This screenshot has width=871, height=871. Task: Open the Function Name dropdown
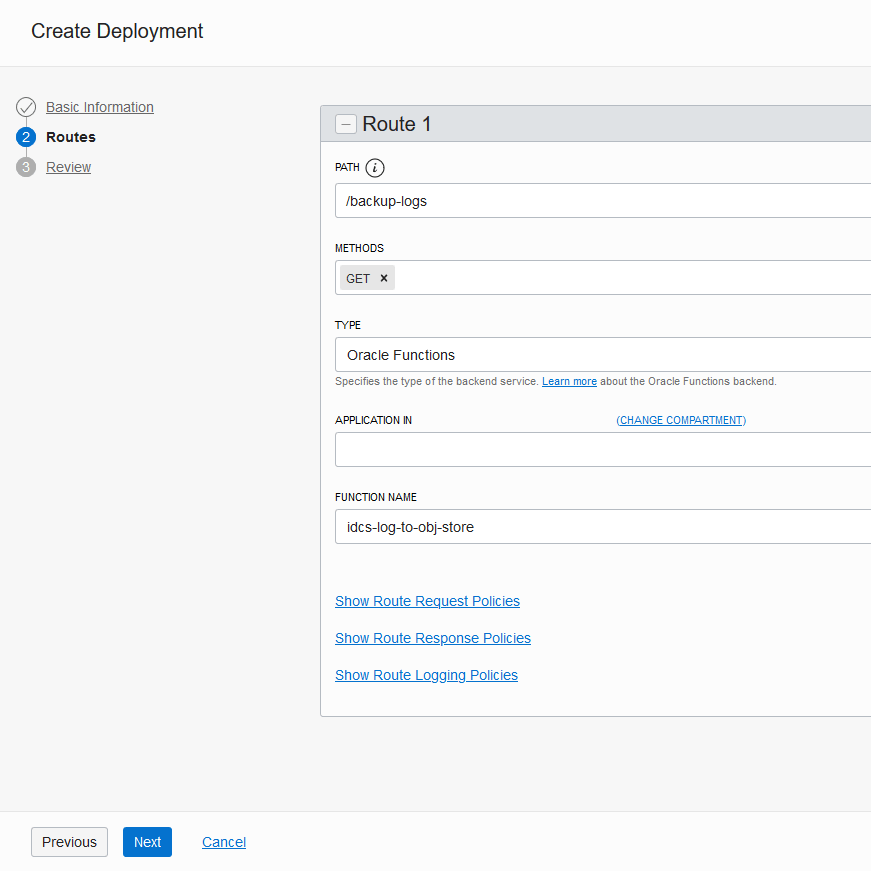point(600,527)
